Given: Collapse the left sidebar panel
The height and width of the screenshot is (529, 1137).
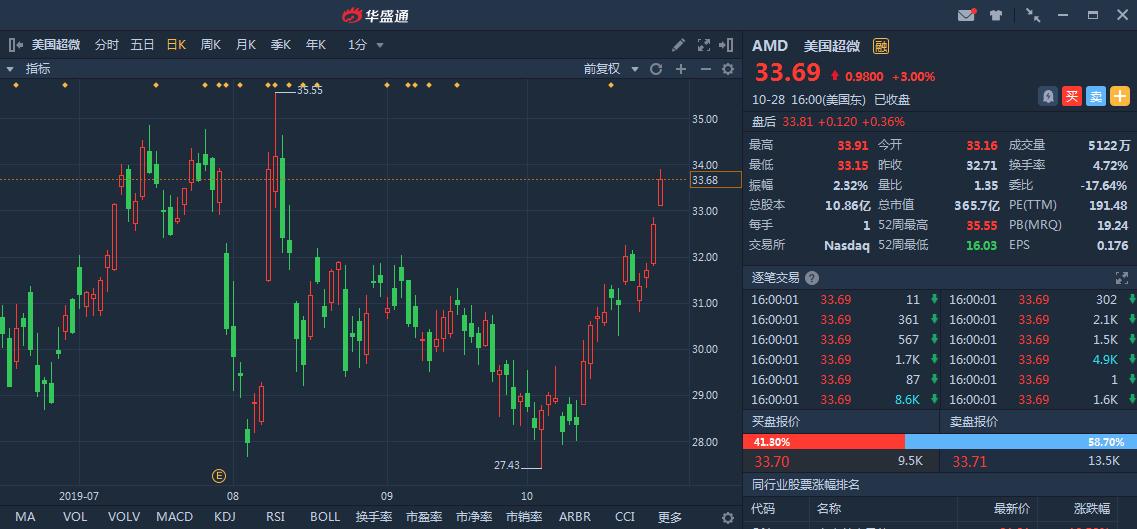Looking at the screenshot, I should (15, 45).
